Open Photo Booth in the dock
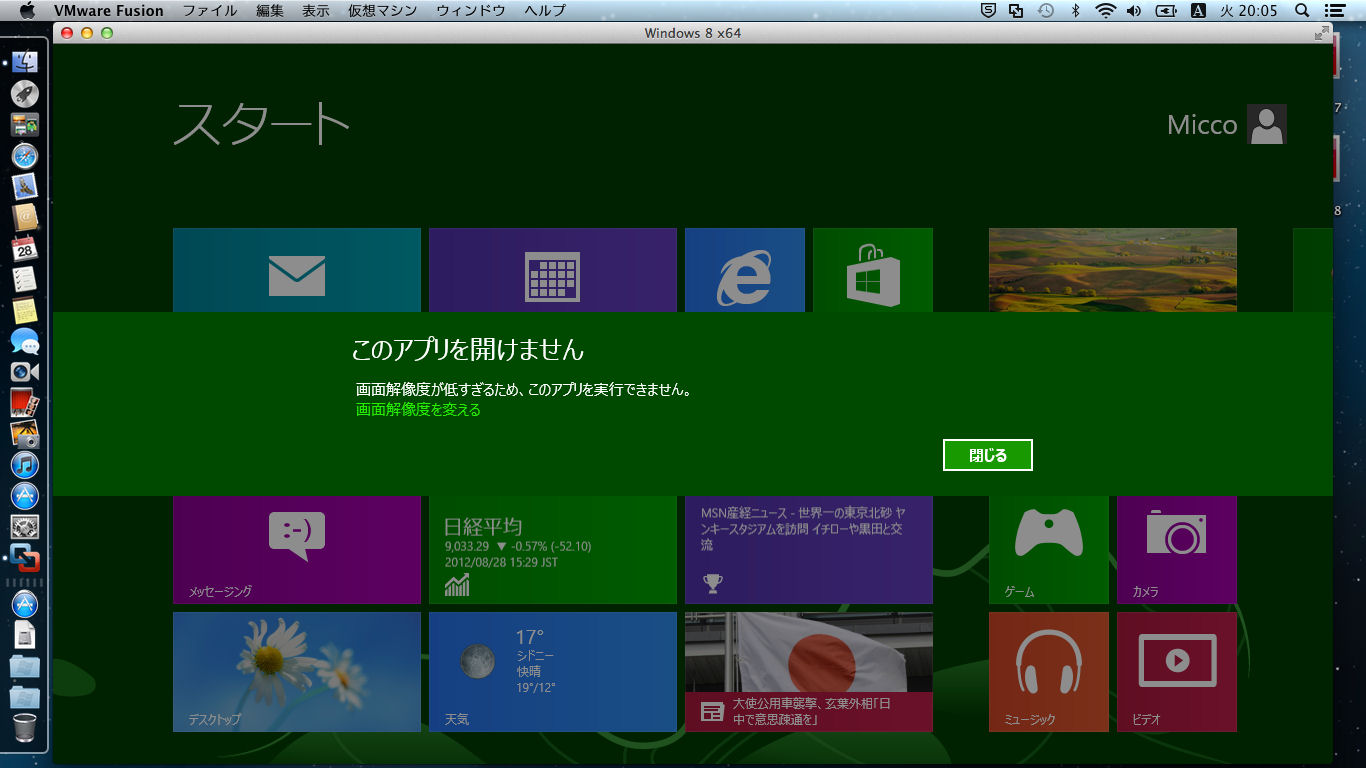The height and width of the screenshot is (768, 1366). (25, 403)
